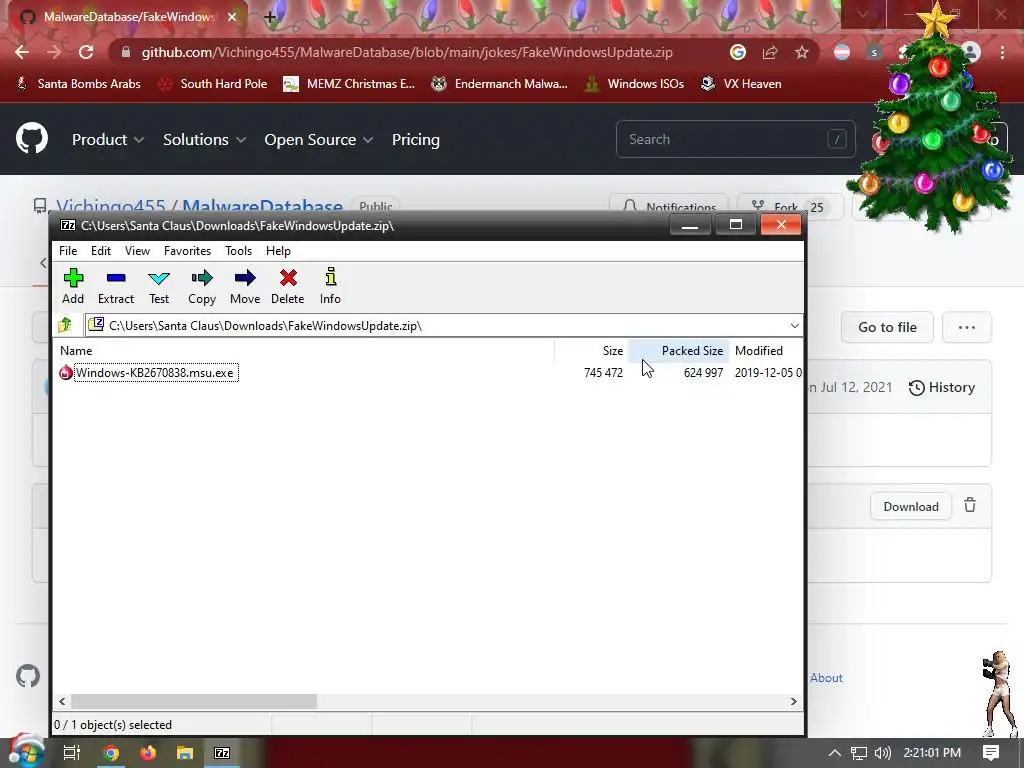
Task: Click the GitHub logo in page header
Action: (x=32, y=138)
